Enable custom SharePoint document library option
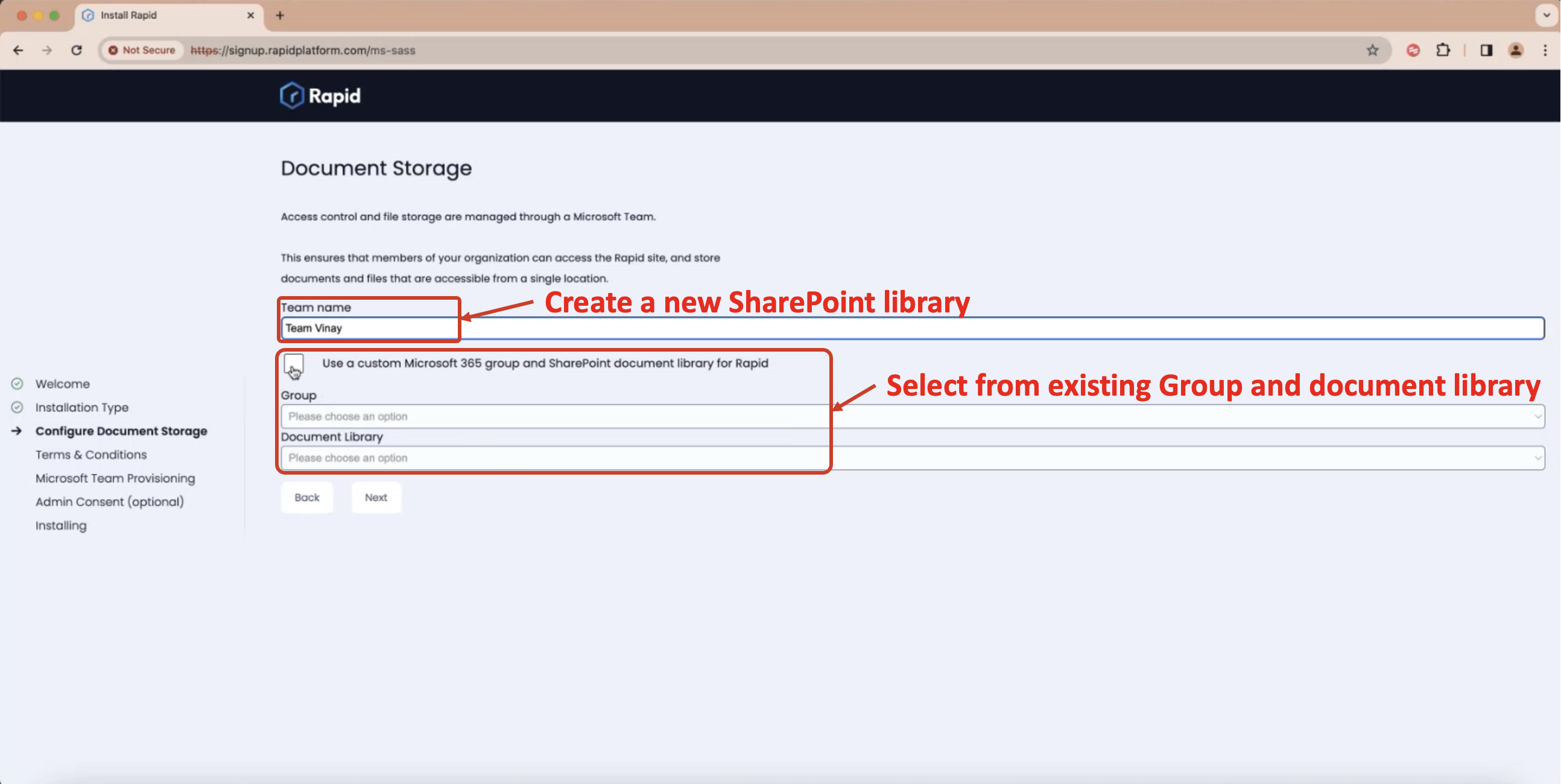This screenshot has width=1561, height=784. (x=292, y=363)
